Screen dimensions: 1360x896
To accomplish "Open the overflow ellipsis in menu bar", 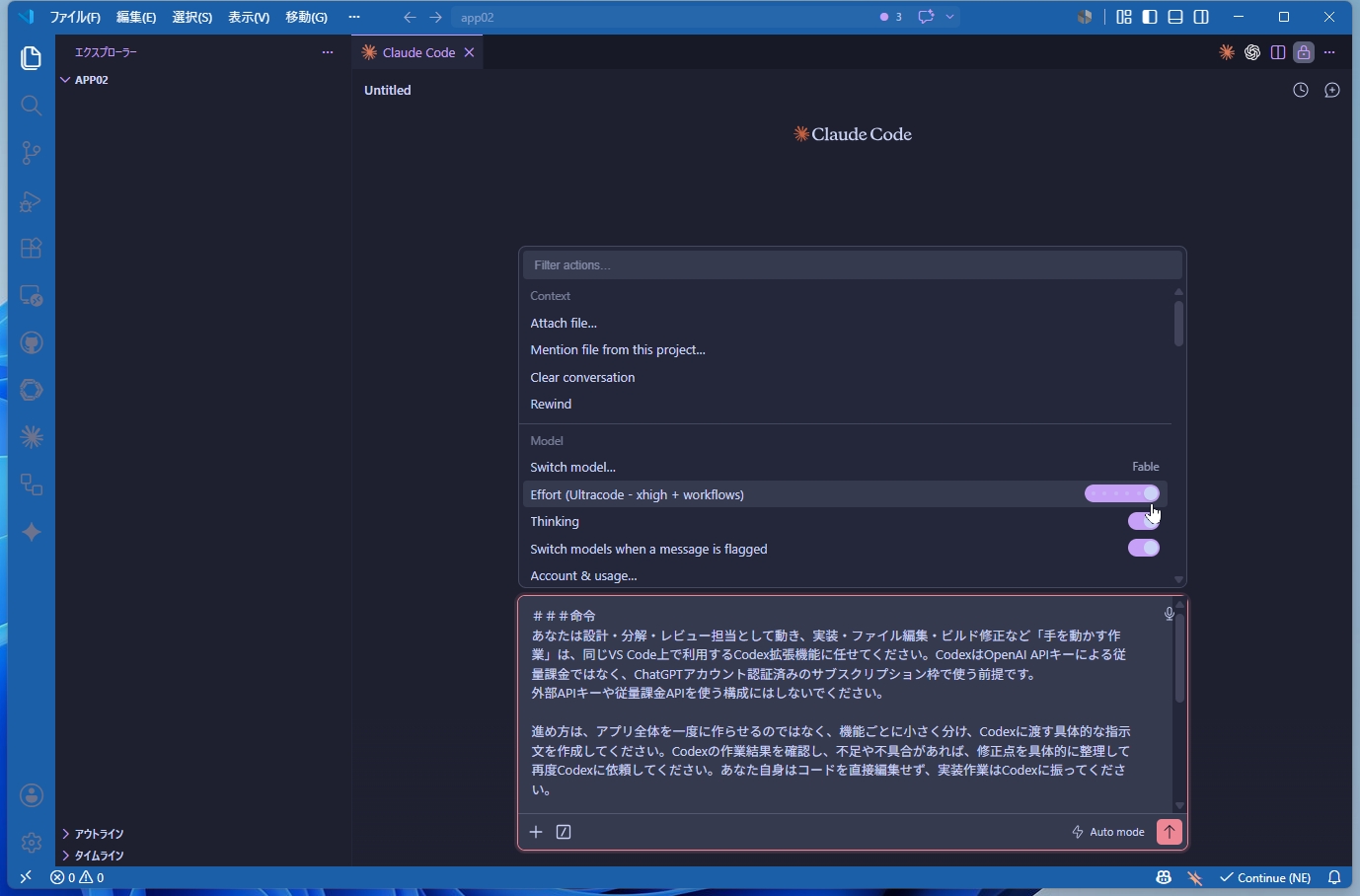I will pos(354,17).
